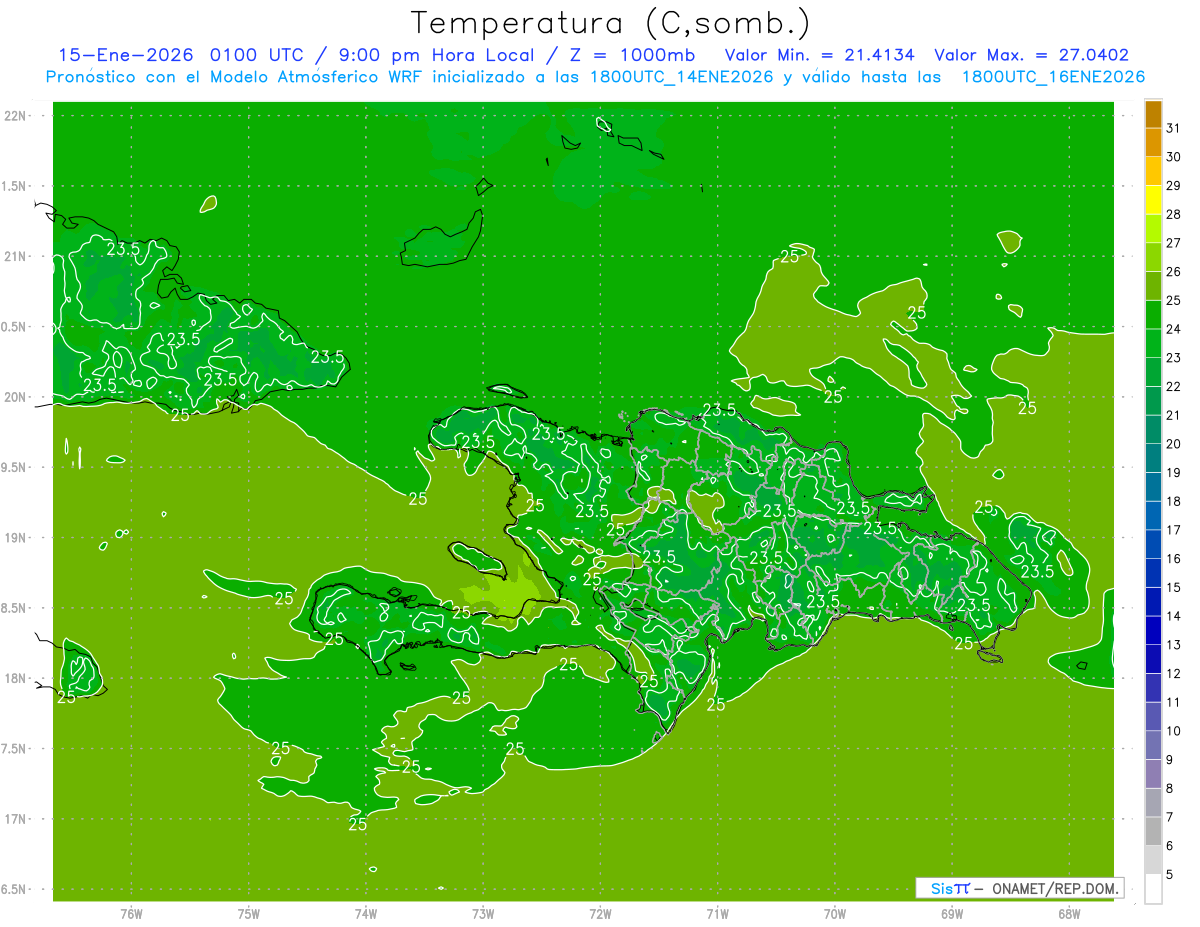Click legend value "31" on color bar

pos(1174,128)
